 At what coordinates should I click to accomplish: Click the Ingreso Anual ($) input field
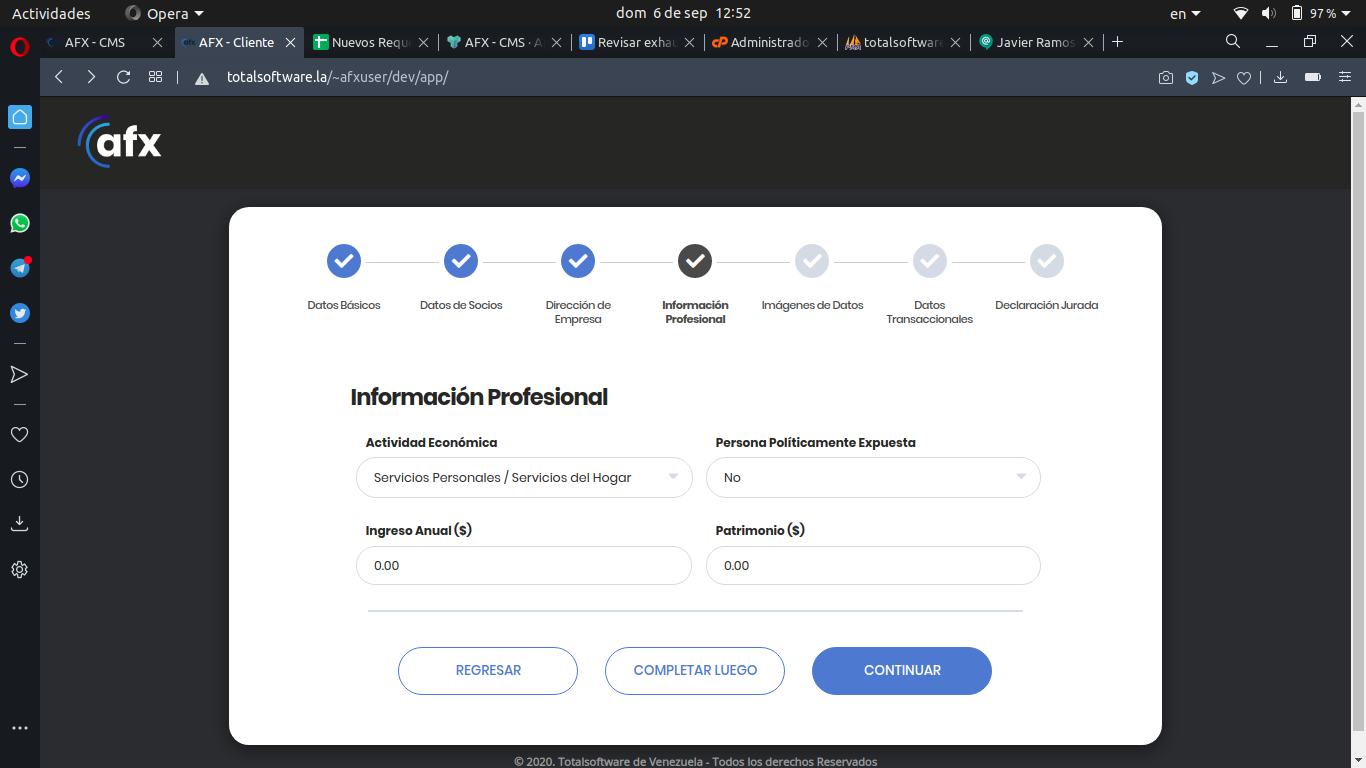click(x=524, y=566)
